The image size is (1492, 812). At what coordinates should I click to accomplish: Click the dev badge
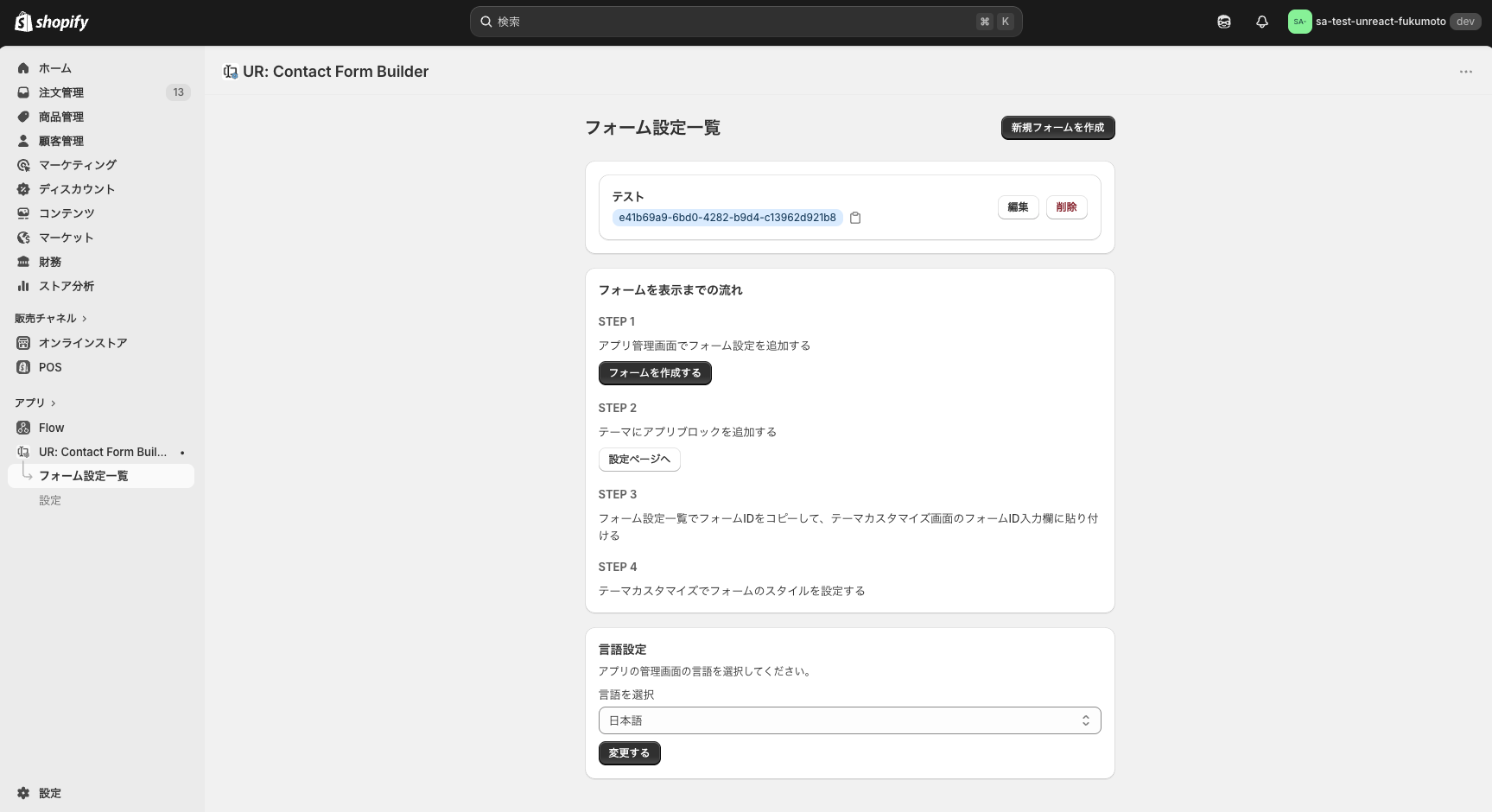(1465, 22)
